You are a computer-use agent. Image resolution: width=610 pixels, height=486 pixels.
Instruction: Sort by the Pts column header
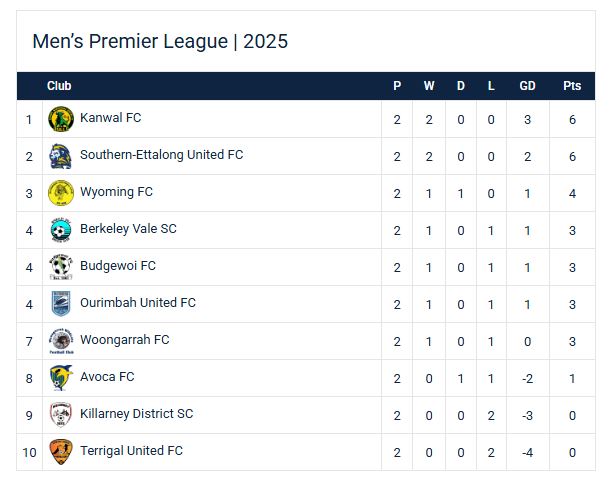(x=572, y=86)
